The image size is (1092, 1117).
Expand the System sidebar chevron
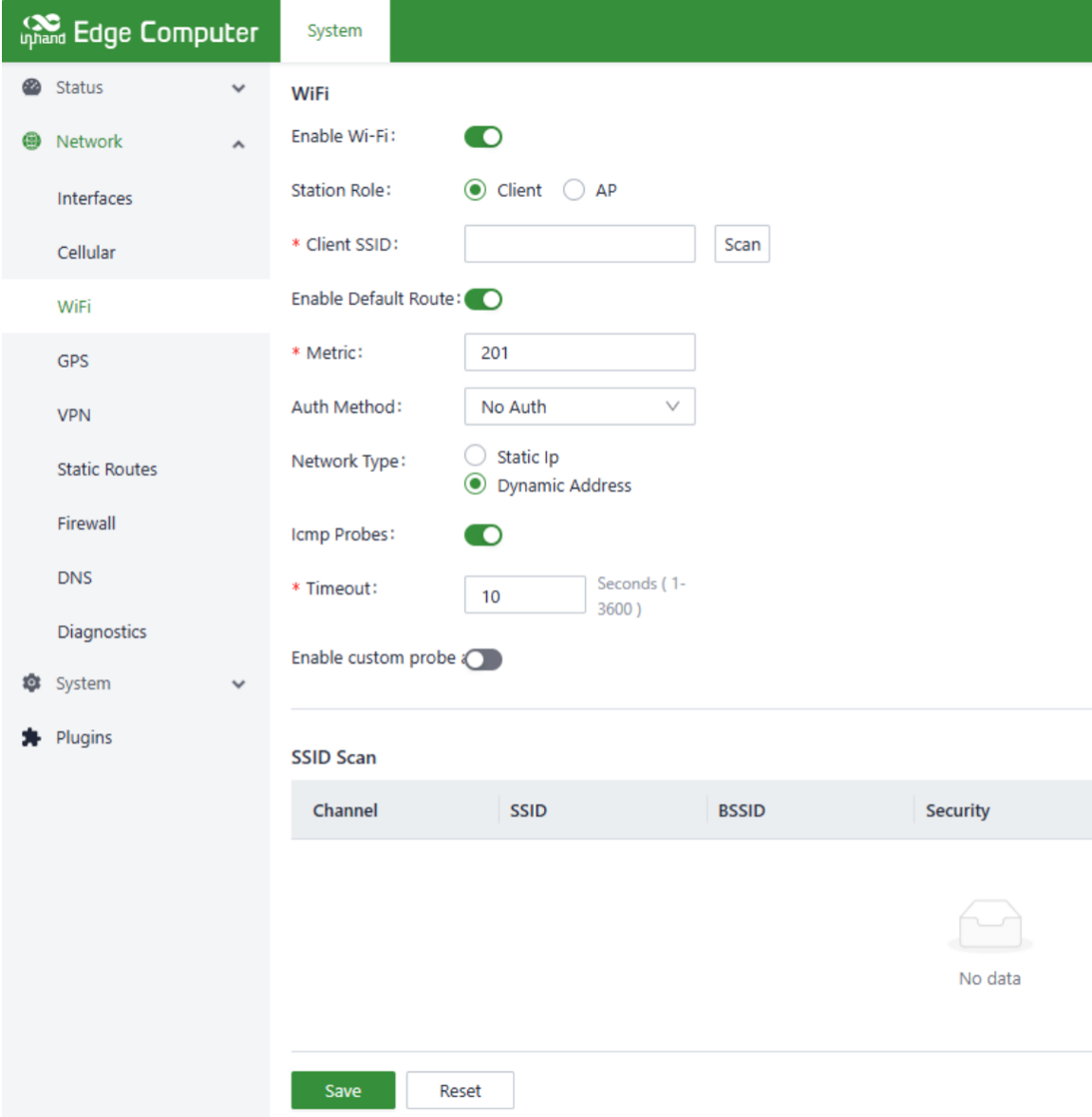pyautogui.click(x=238, y=684)
